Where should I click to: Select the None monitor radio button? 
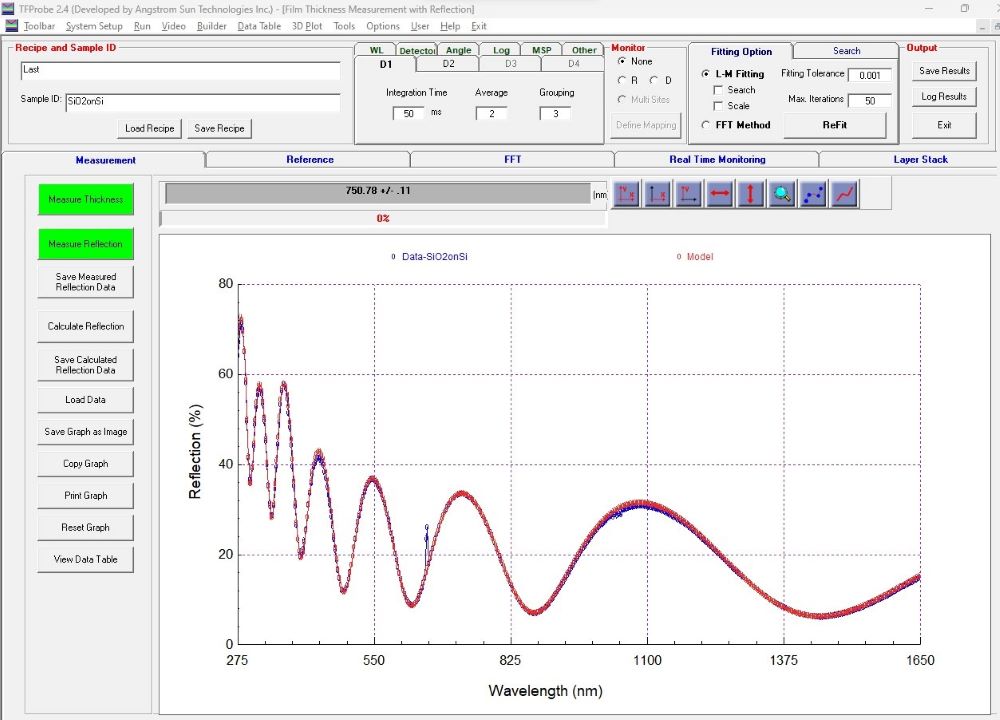point(622,61)
